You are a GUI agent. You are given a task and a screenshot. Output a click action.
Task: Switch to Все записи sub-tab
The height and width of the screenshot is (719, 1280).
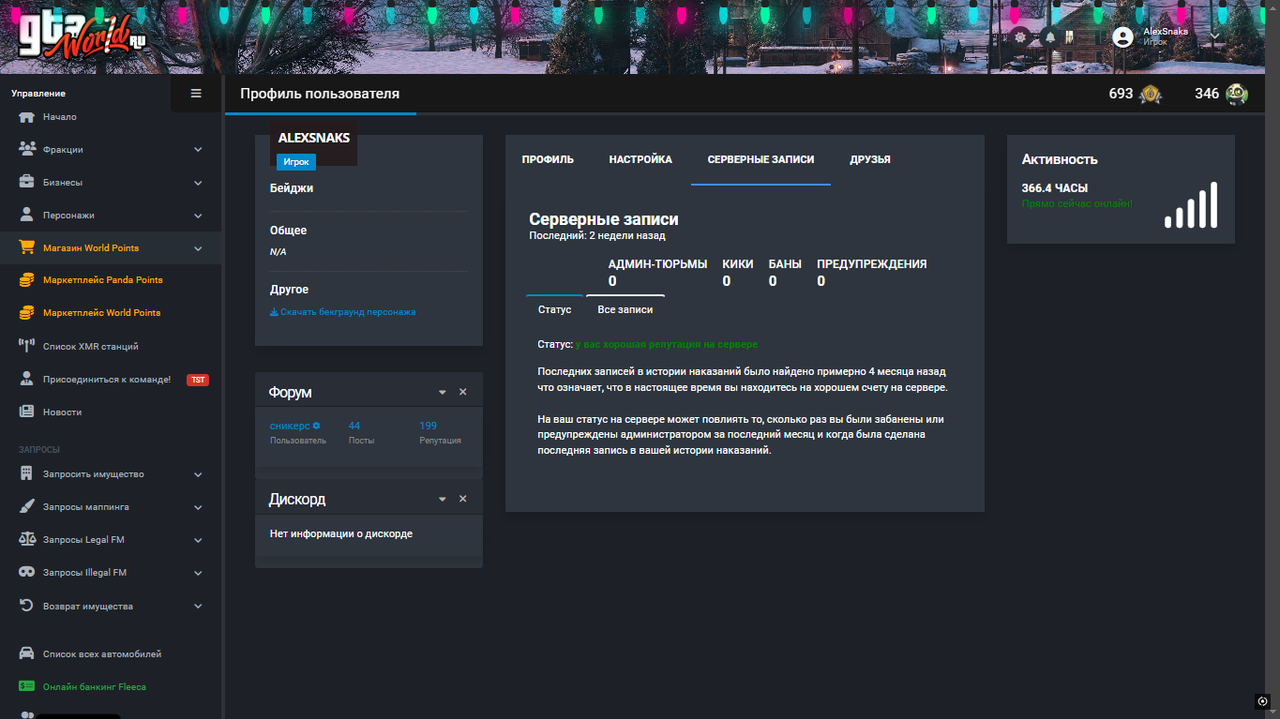(x=625, y=310)
